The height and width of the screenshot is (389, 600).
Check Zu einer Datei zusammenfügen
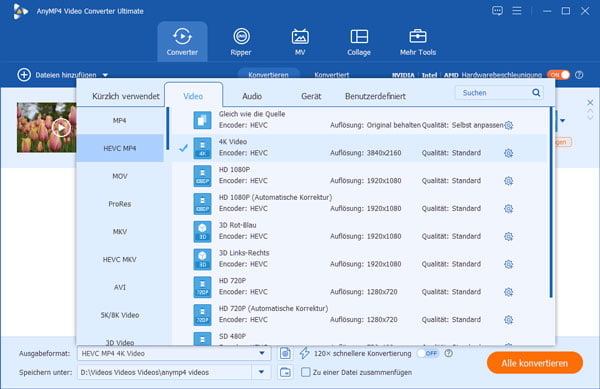coord(305,372)
